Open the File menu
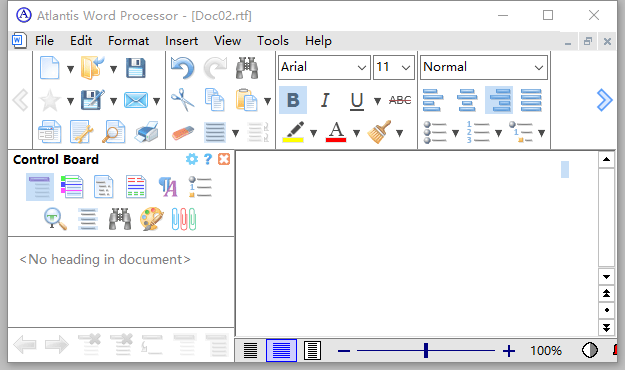This screenshot has width=625, height=370. tap(44, 41)
